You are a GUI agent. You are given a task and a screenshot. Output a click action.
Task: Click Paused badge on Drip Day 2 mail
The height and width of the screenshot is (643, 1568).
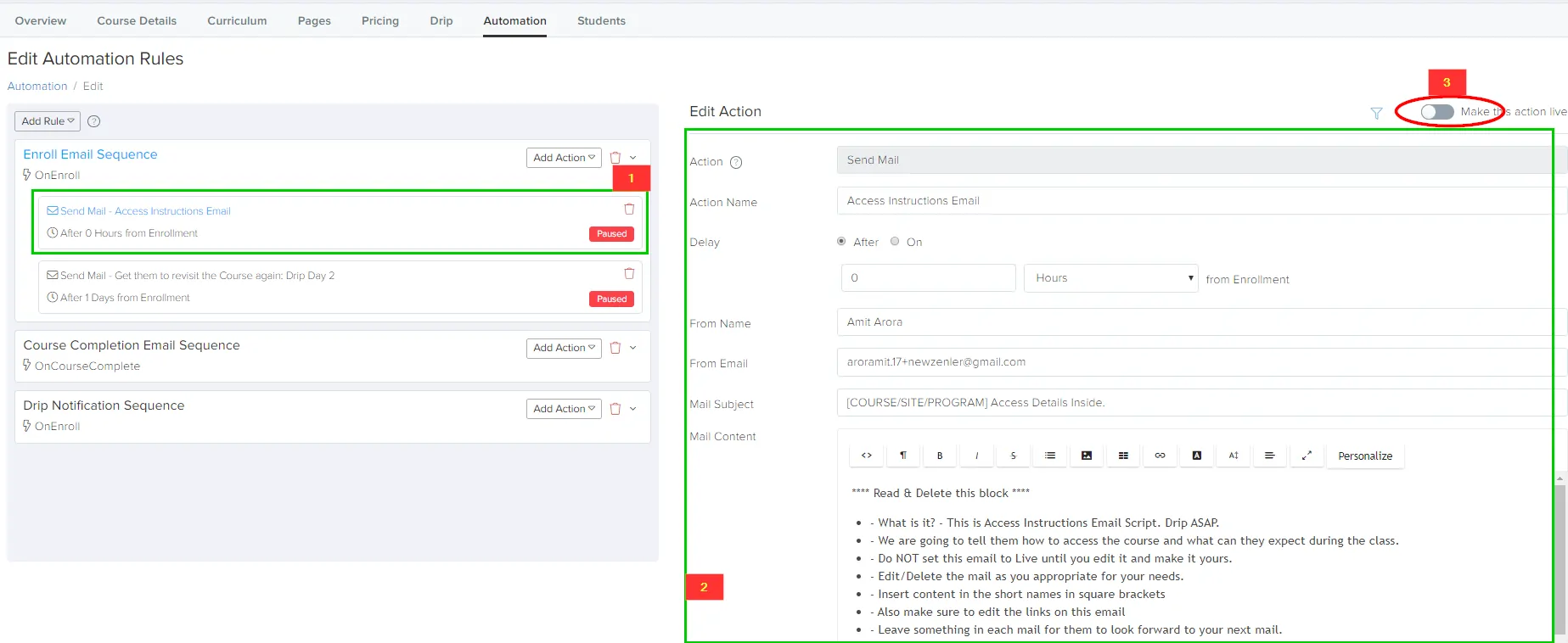(611, 299)
